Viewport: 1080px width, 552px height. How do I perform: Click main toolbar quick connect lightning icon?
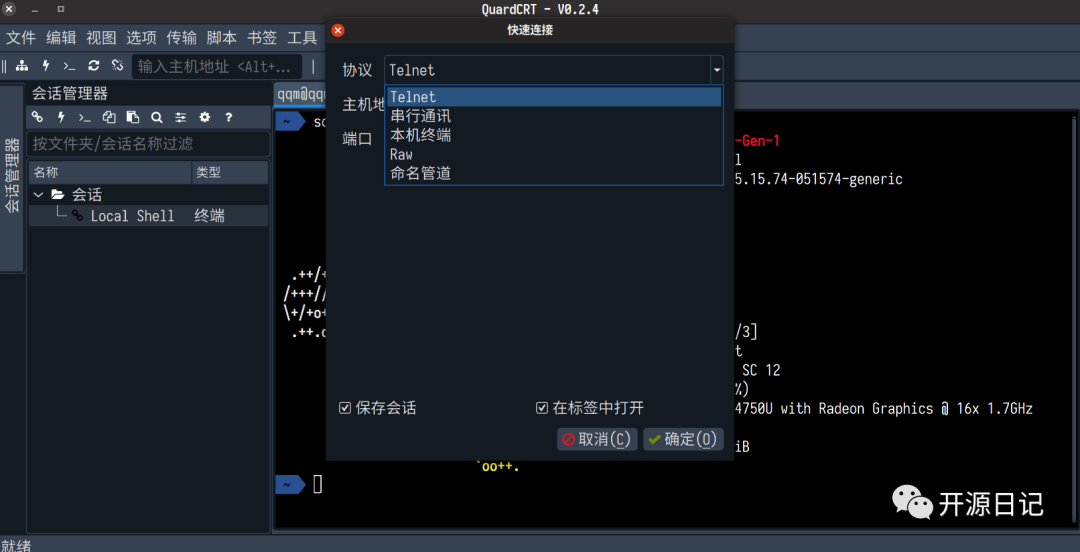click(x=46, y=66)
